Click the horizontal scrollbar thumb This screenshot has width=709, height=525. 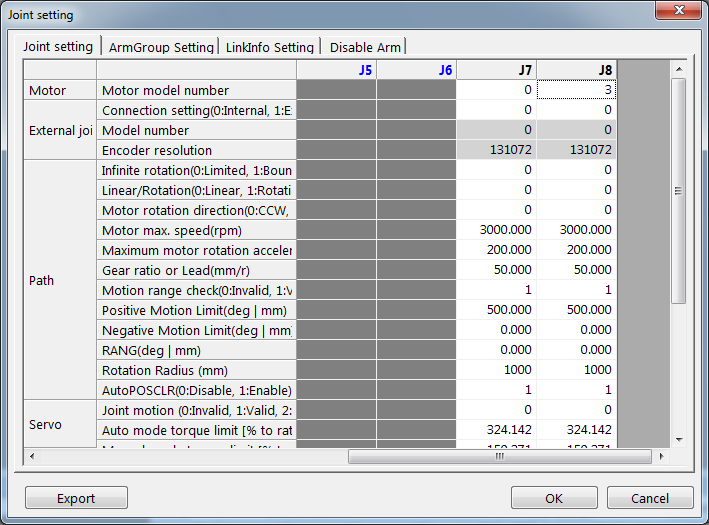coord(499,456)
